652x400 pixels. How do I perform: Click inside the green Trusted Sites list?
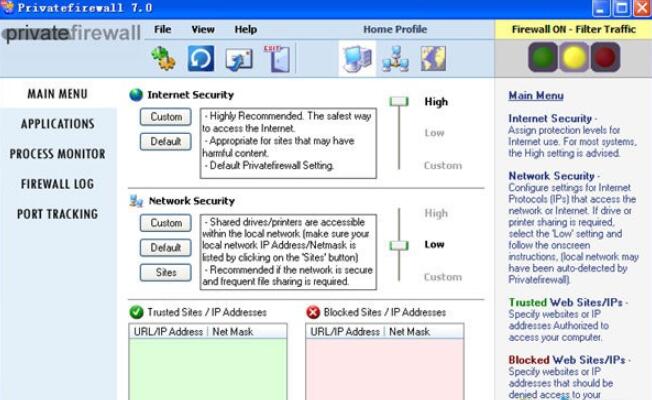pos(208,369)
